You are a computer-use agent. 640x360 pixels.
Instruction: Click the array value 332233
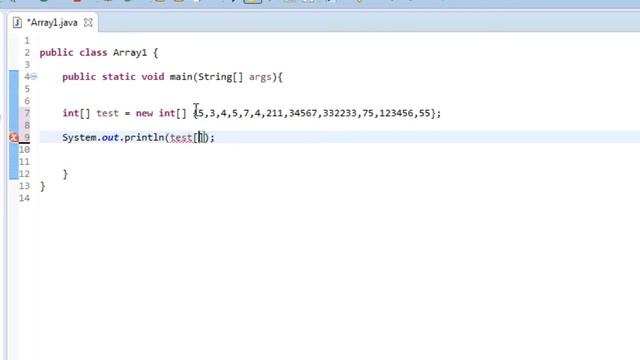pyautogui.click(x=340, y=113)
